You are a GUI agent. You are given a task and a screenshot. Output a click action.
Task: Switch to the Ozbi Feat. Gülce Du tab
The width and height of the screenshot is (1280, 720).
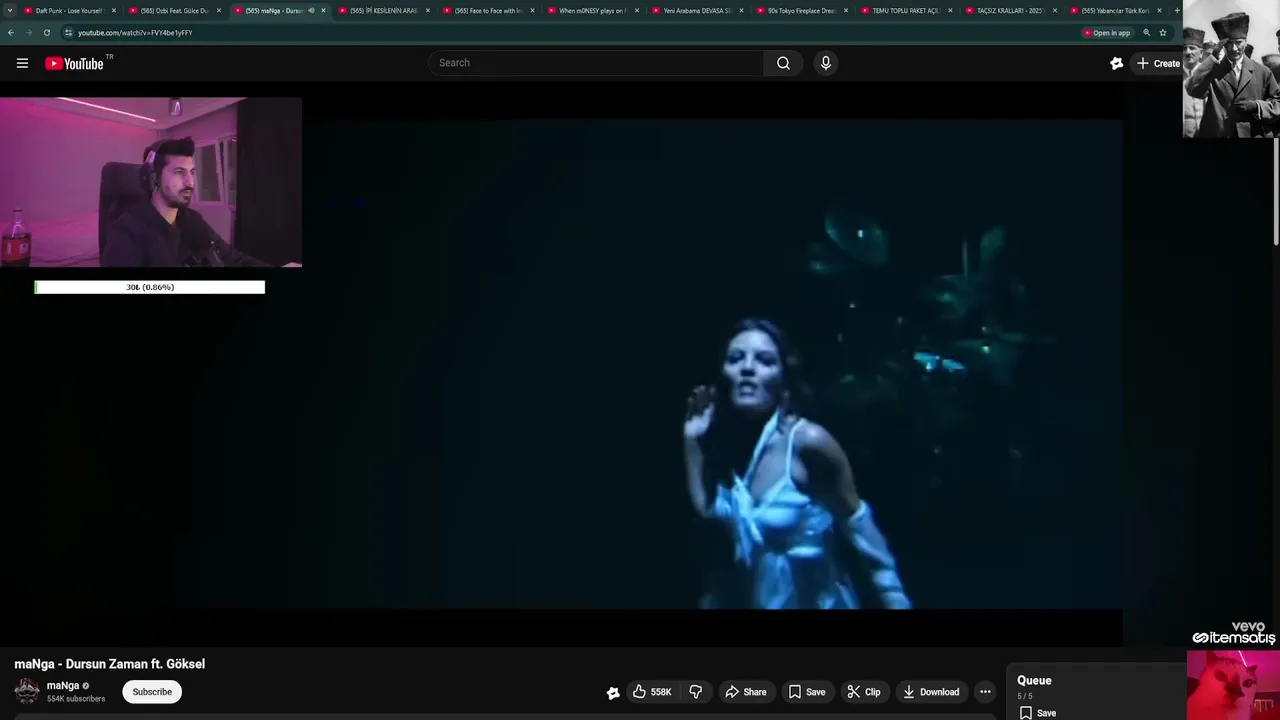(x=173, y=10)
